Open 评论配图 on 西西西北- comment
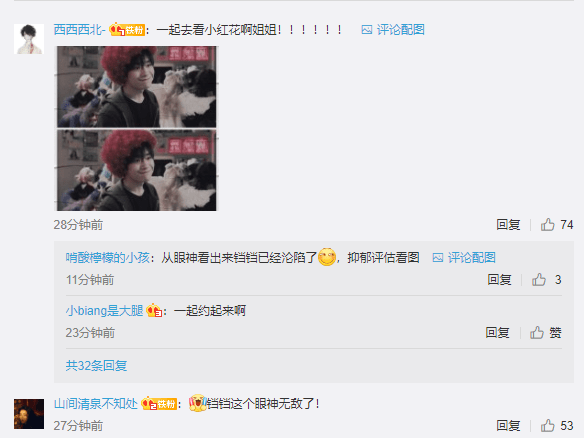 pyautogui.click(x=393, y=29)
